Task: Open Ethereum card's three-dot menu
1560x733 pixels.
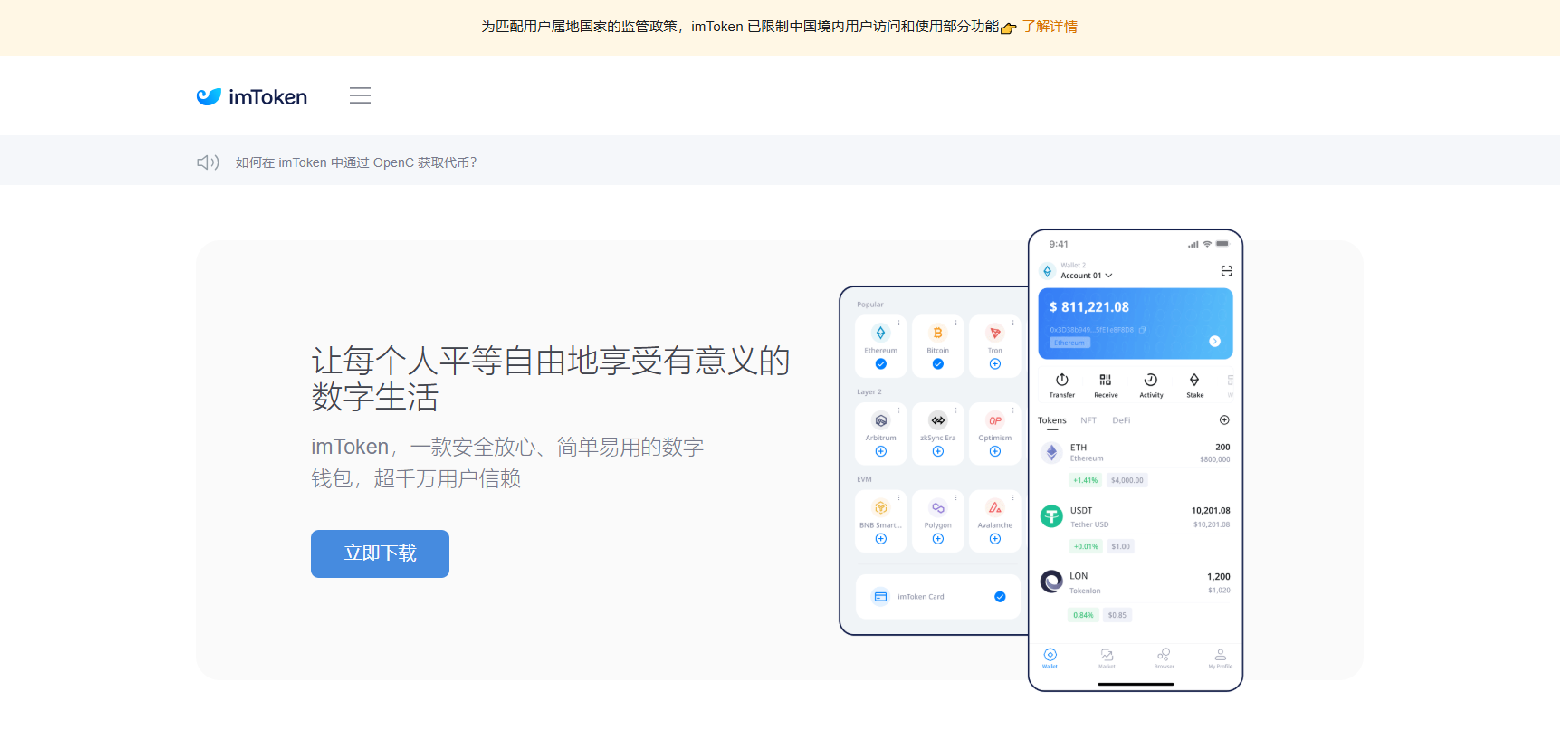Action: 899,322
